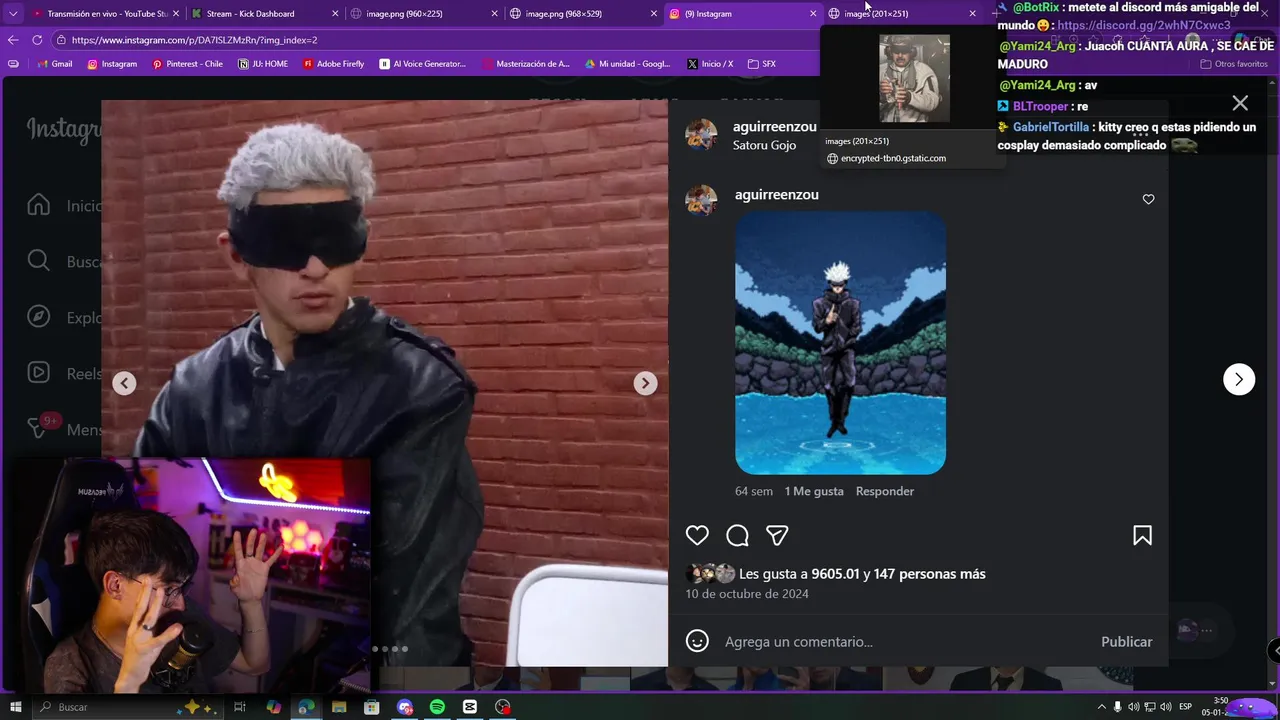Image resolution: width=1280 pixels, height=720 pixels.
Task: Open the Gmail bookmark
Action: tap(55, 64)
